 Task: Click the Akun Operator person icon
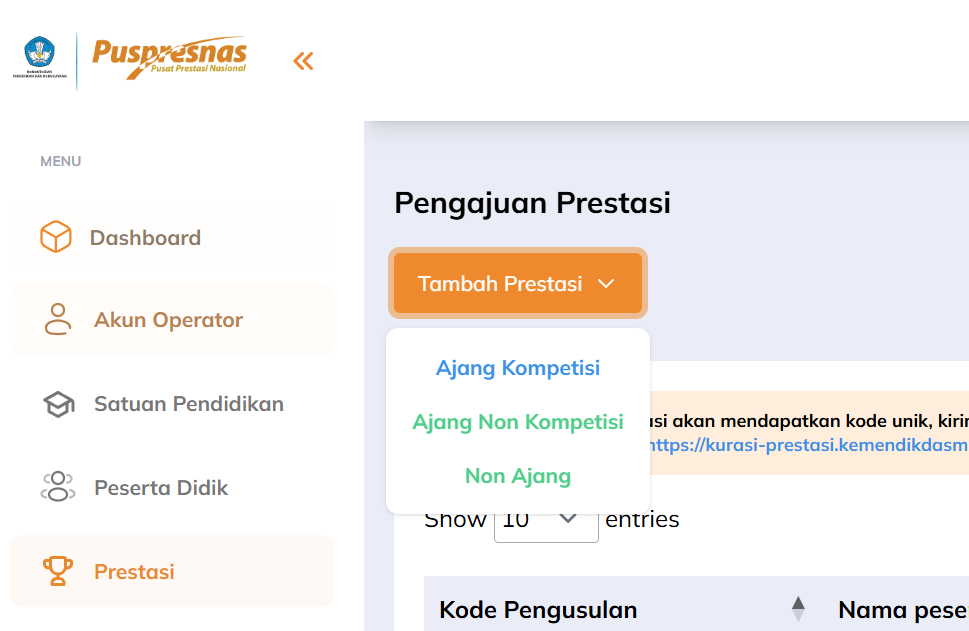[x=59, y=320]
